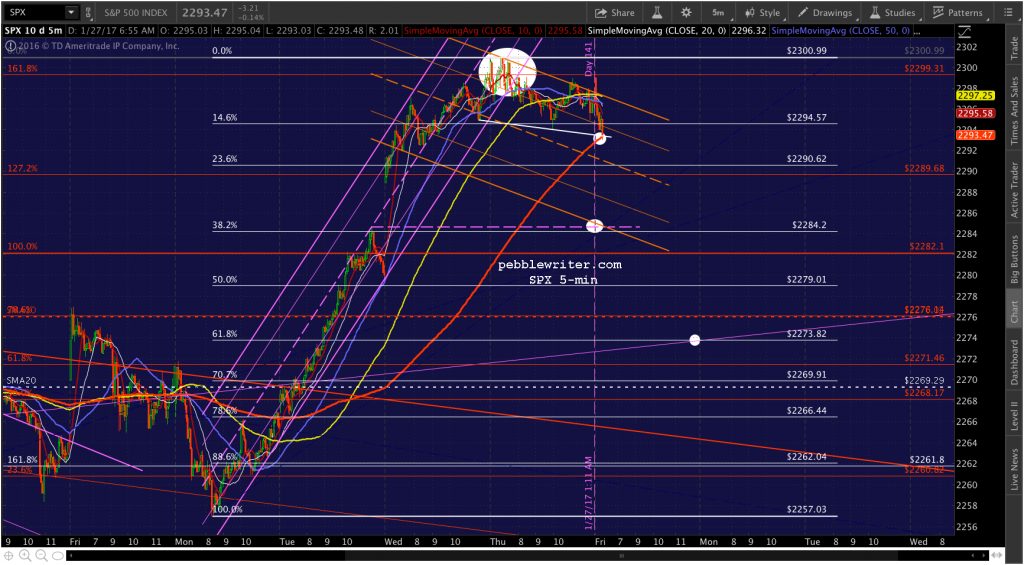
Task: Click the price axis scale icon
Action: coord(963,30)
